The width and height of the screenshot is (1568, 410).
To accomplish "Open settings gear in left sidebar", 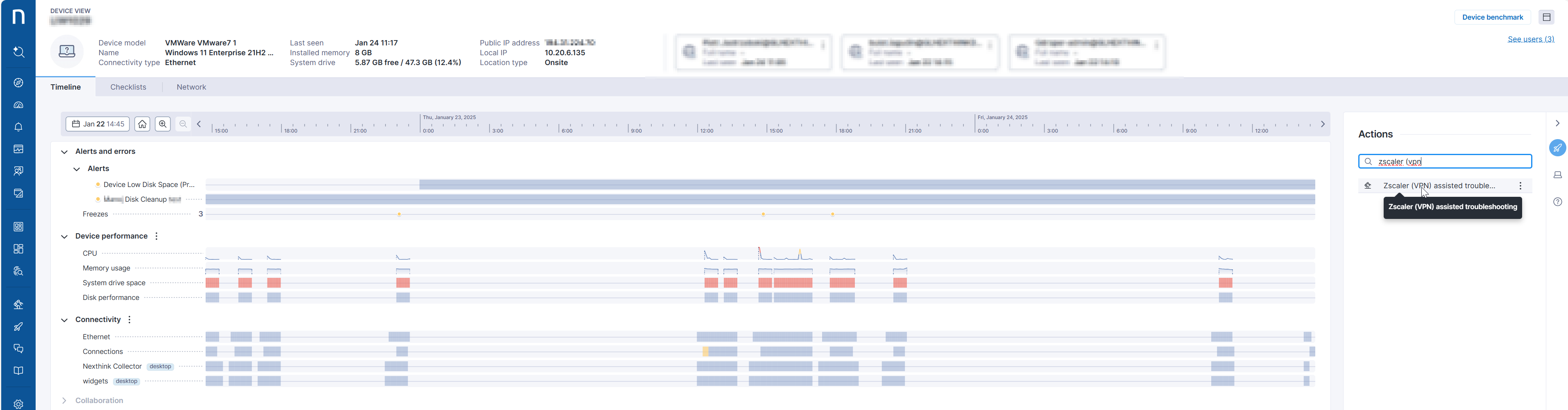I will [x=18, y=404].
